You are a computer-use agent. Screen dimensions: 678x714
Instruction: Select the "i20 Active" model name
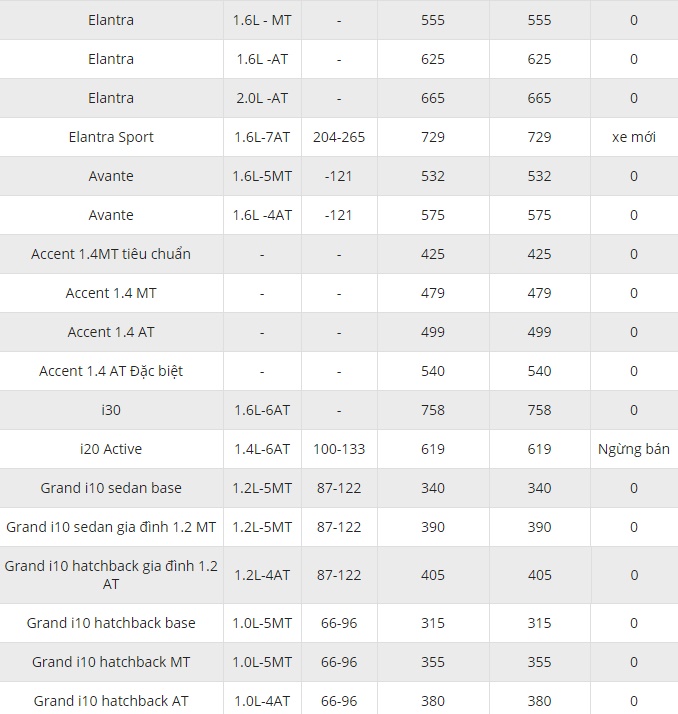(111, 449)
